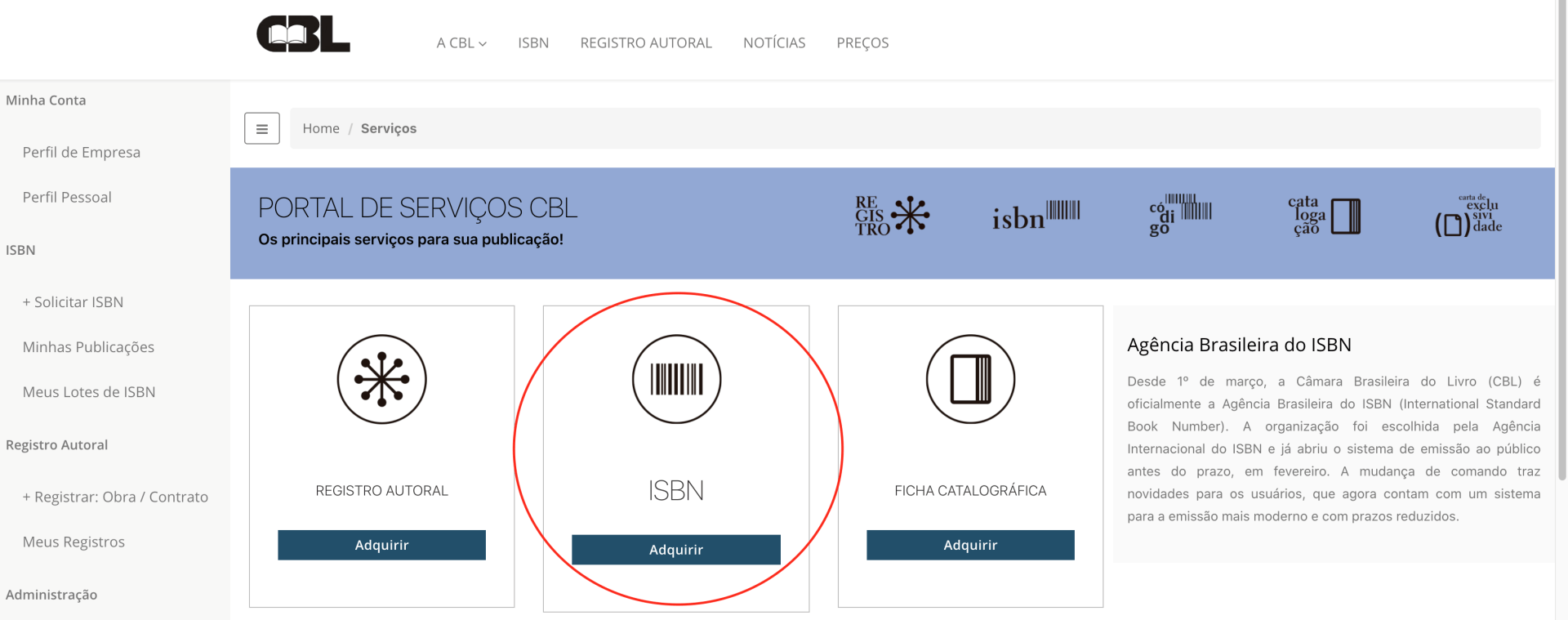The height and width of the screenshot is (620, 1568).
Task: Go to Notícias in top navigation
Action: point(774,42)
